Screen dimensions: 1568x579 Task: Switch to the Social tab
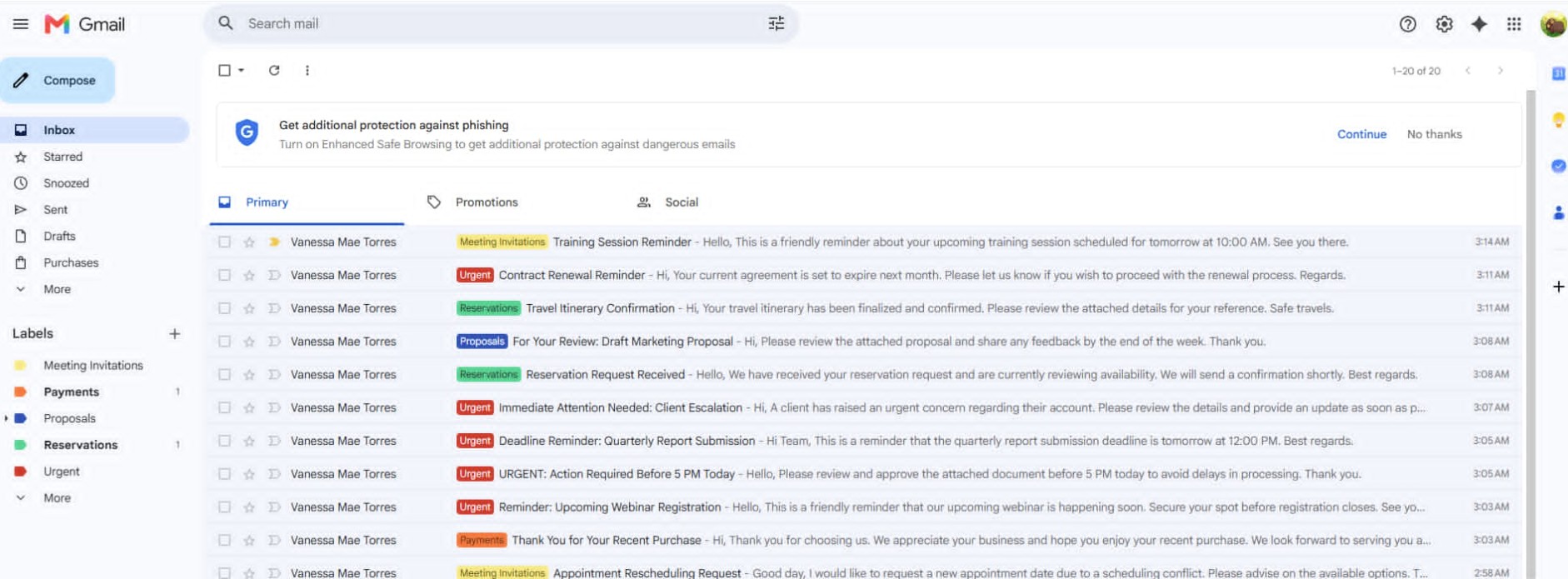pyautogui.click(x=682, y=202)
